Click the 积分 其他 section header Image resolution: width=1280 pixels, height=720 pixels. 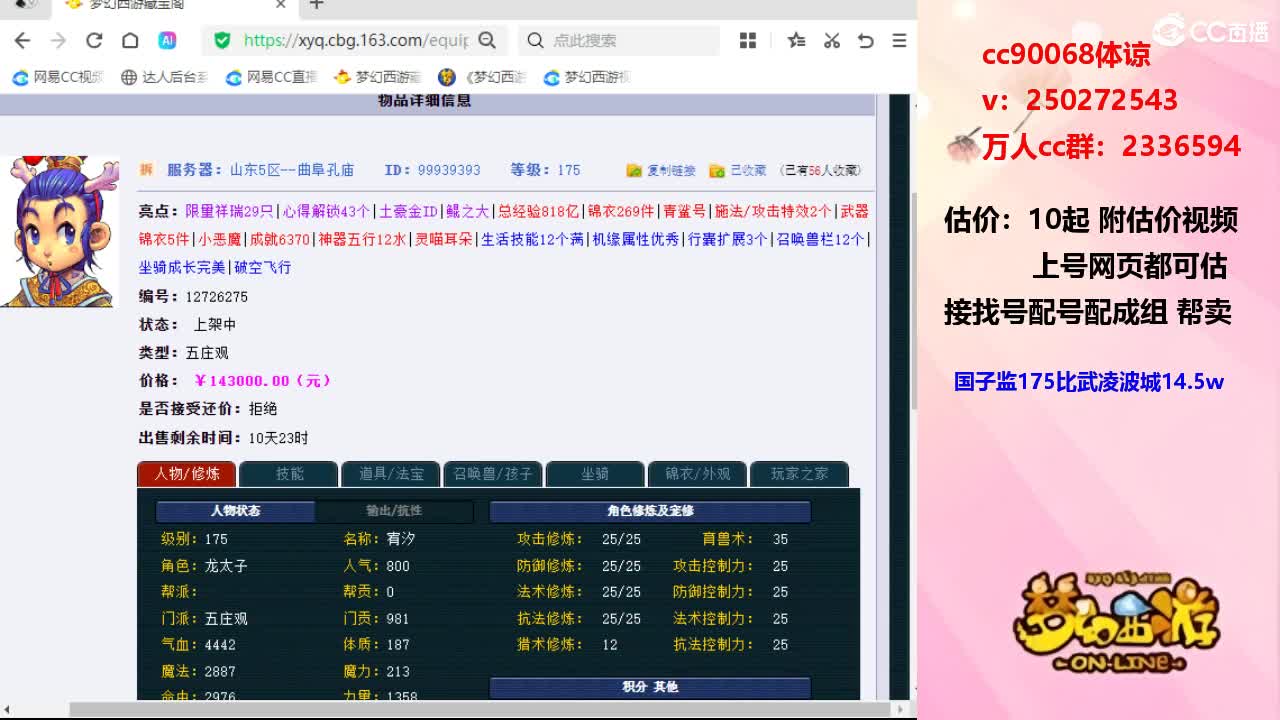[x=650, y=687]
